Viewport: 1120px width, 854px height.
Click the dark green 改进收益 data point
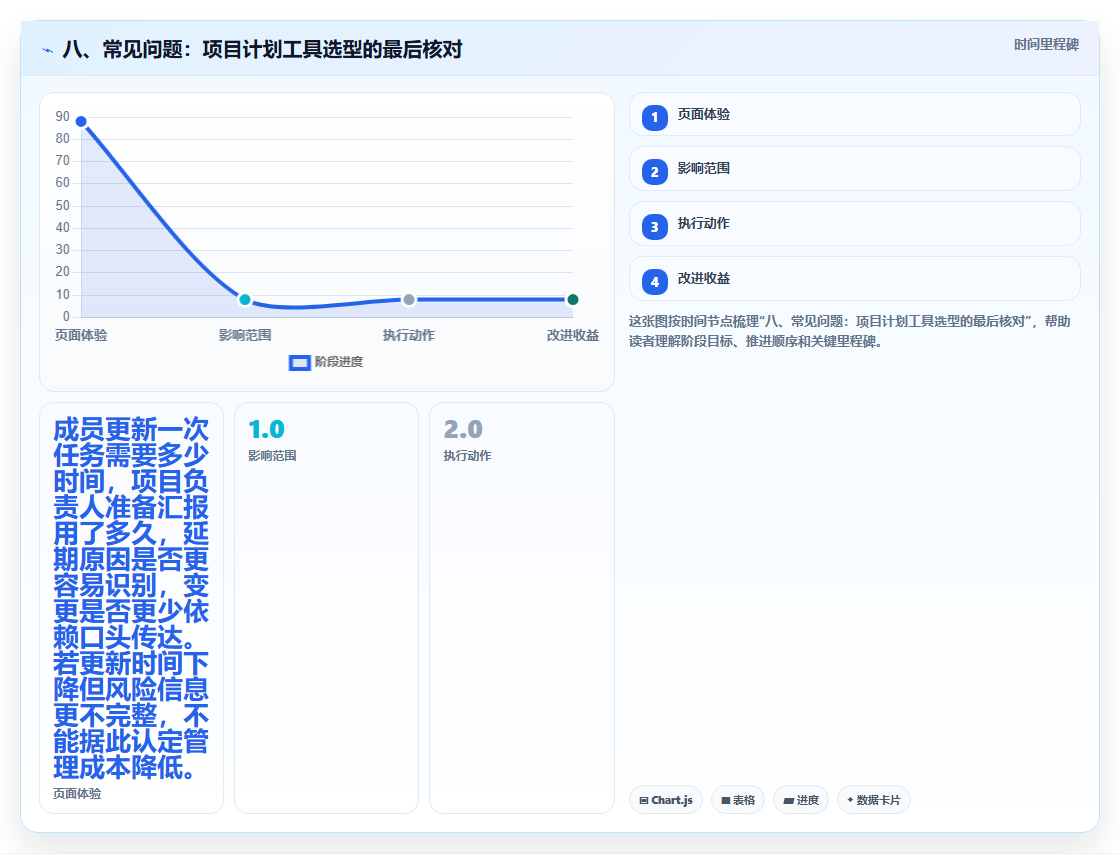coord(572,299)
